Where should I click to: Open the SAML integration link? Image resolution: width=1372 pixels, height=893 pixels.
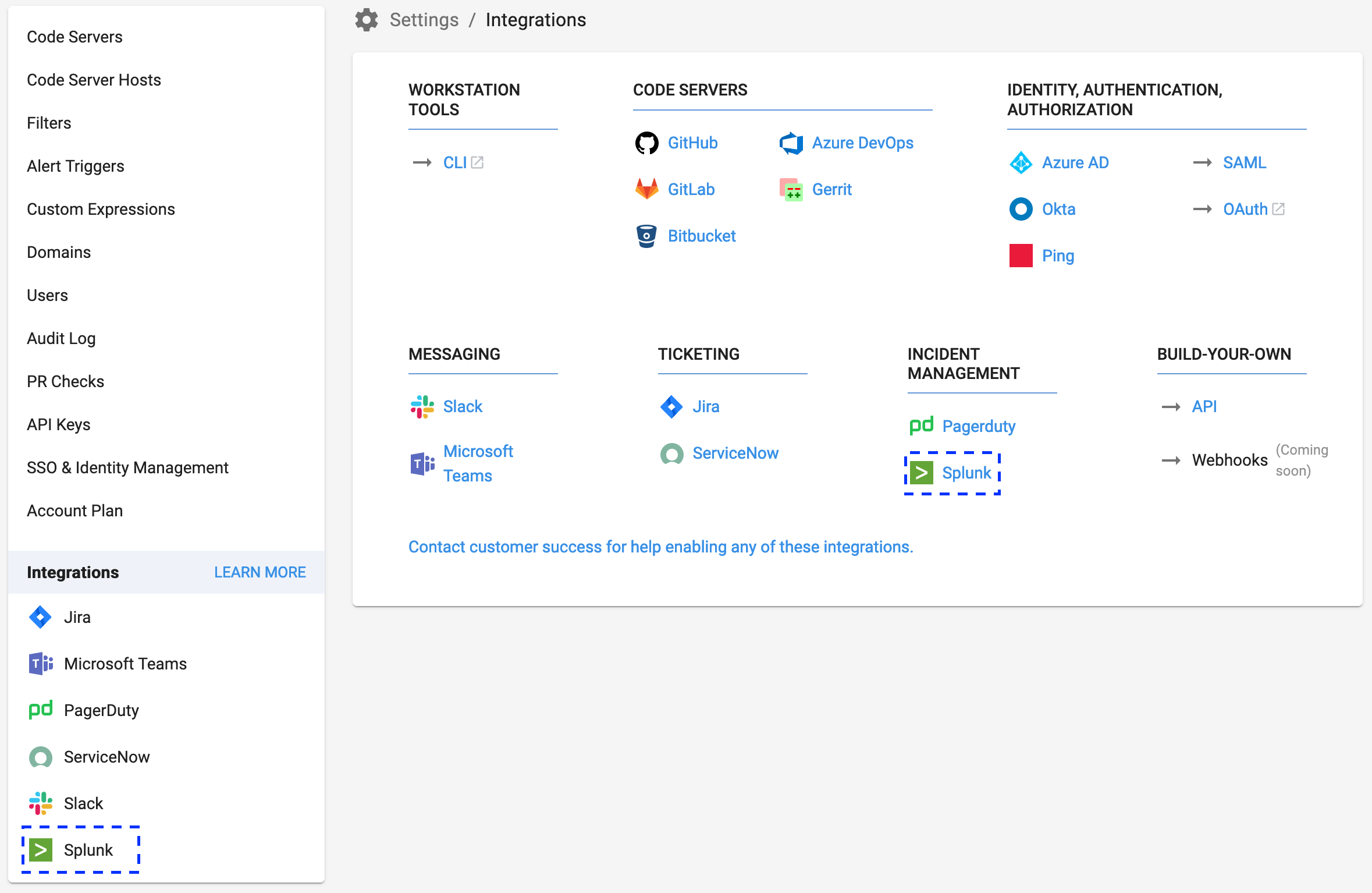[x=1244, y=162]
